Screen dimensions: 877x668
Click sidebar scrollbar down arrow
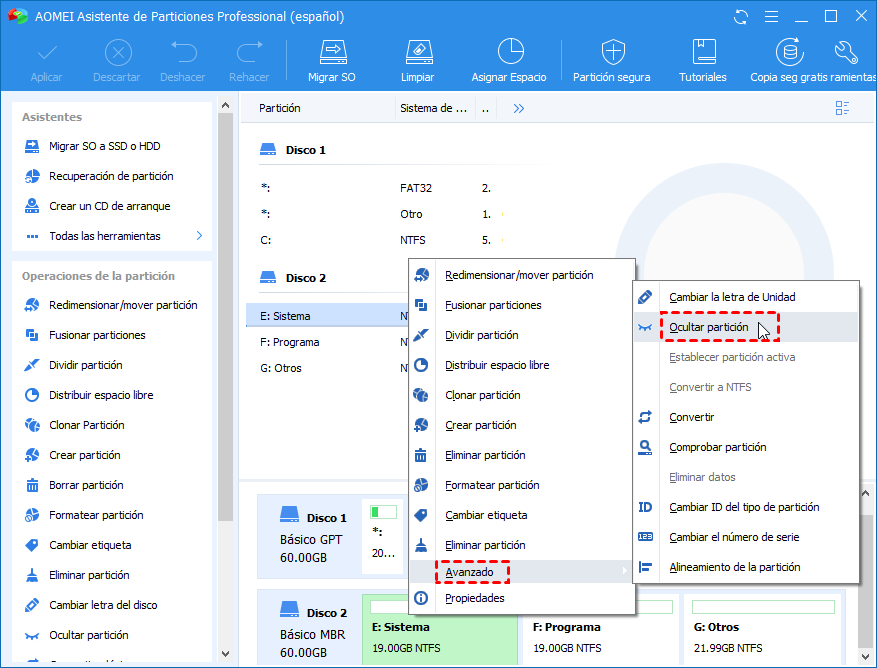[x=225, y=653]
